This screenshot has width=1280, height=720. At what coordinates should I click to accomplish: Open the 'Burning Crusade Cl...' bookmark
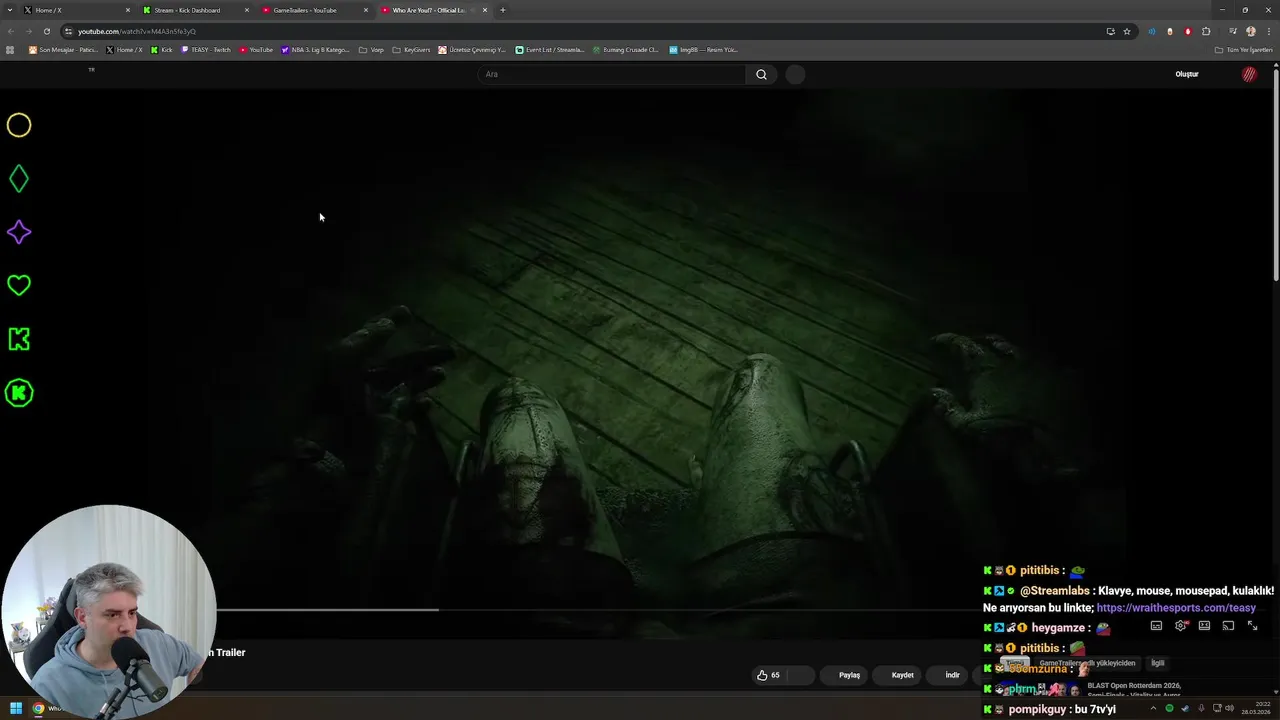coord(626,50)
